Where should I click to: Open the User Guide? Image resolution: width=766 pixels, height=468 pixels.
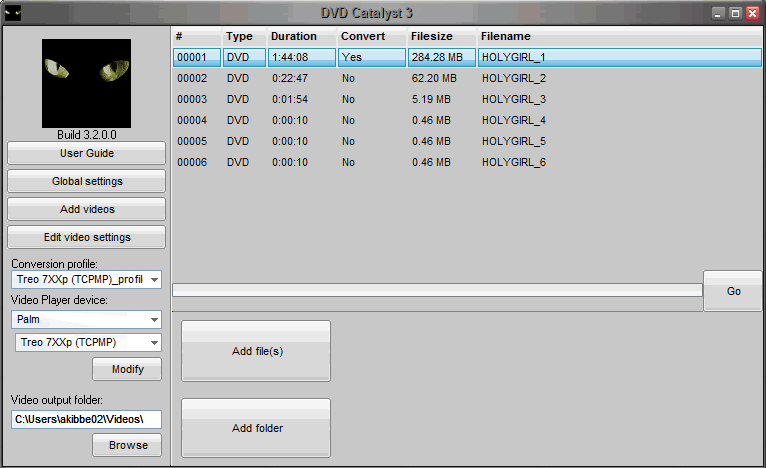(86, 153)
